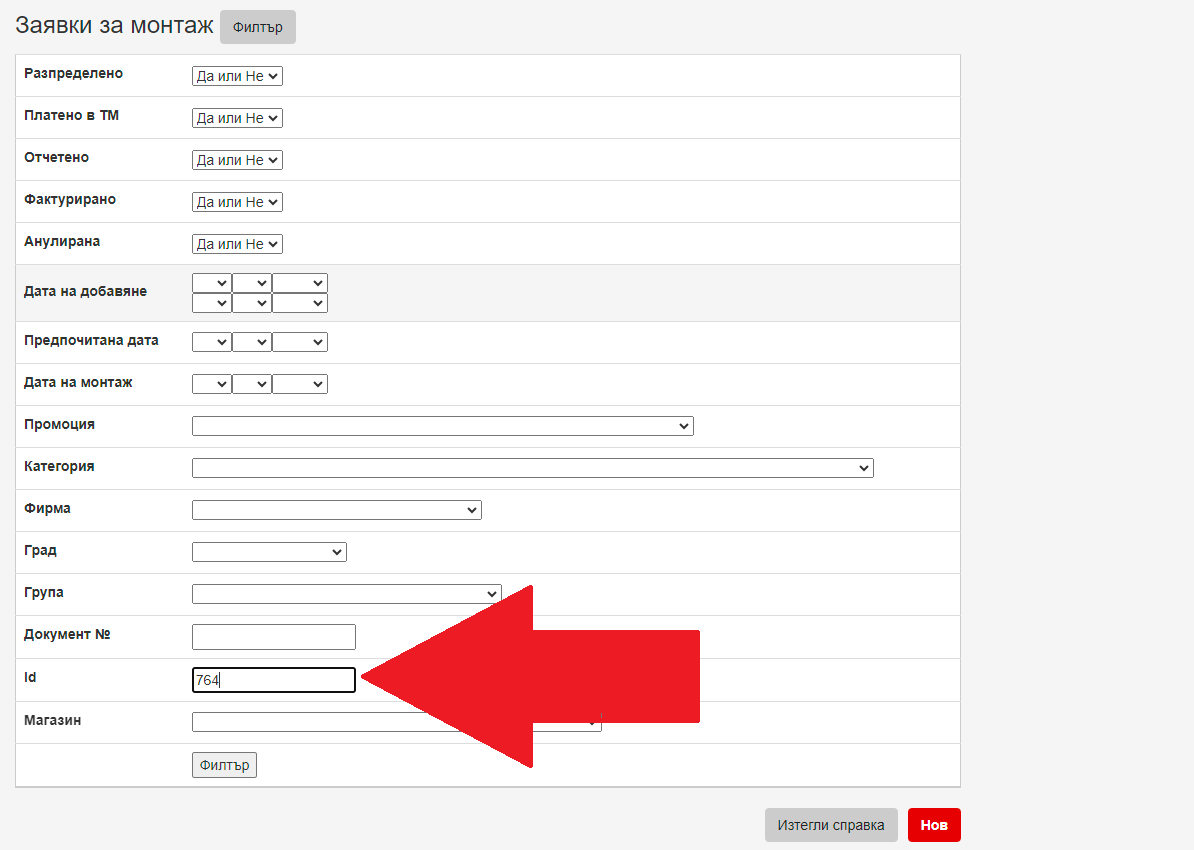Open the Дата на монтаж first (day) dropdown

(x=212, y=384)
